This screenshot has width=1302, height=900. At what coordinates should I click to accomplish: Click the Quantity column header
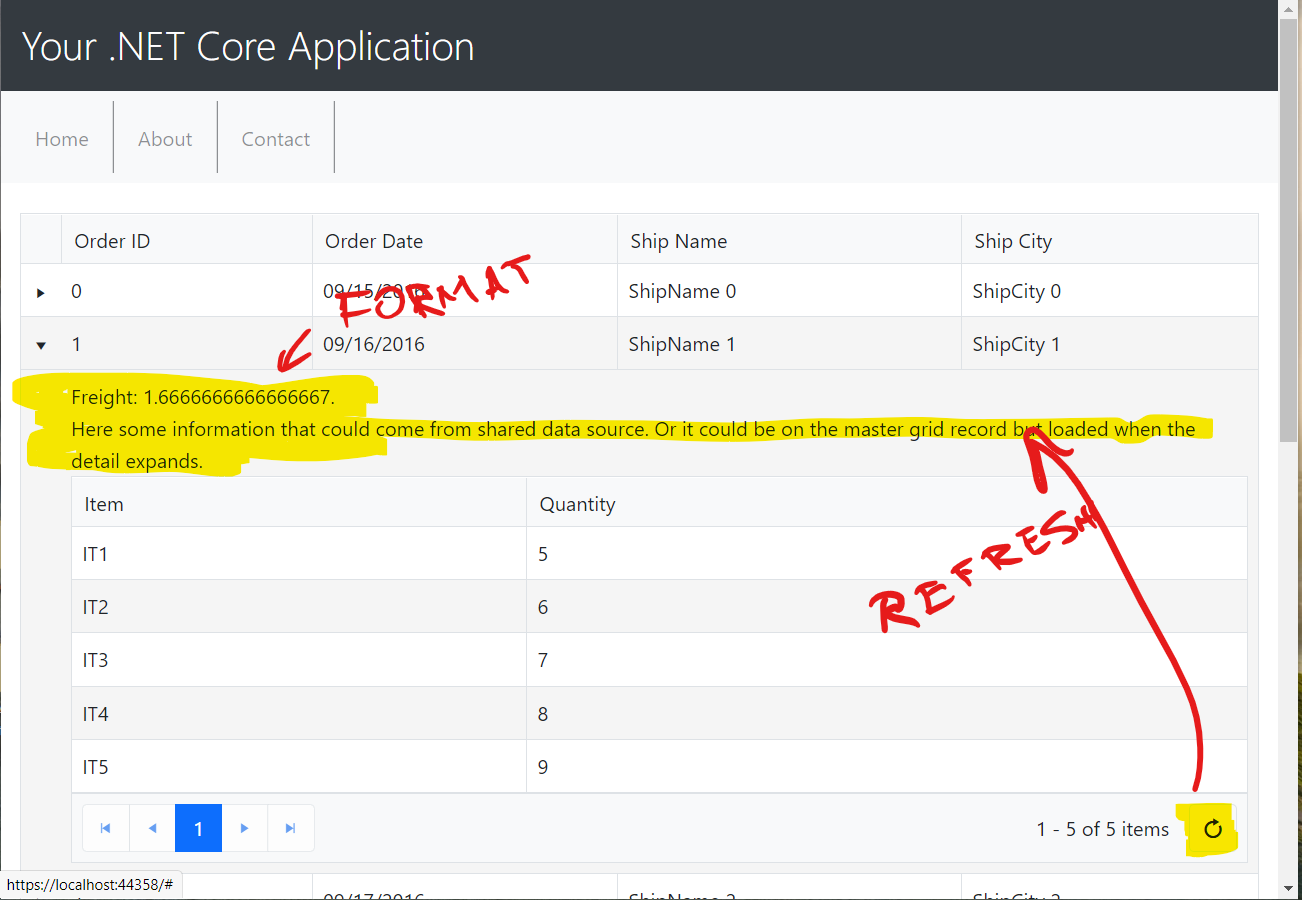coord(577,504)
